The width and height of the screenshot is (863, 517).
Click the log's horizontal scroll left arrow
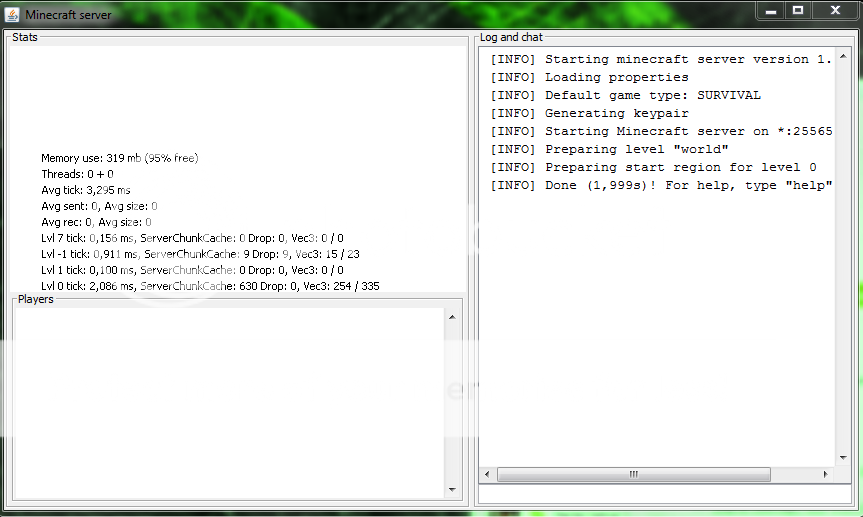pos(487,474)
